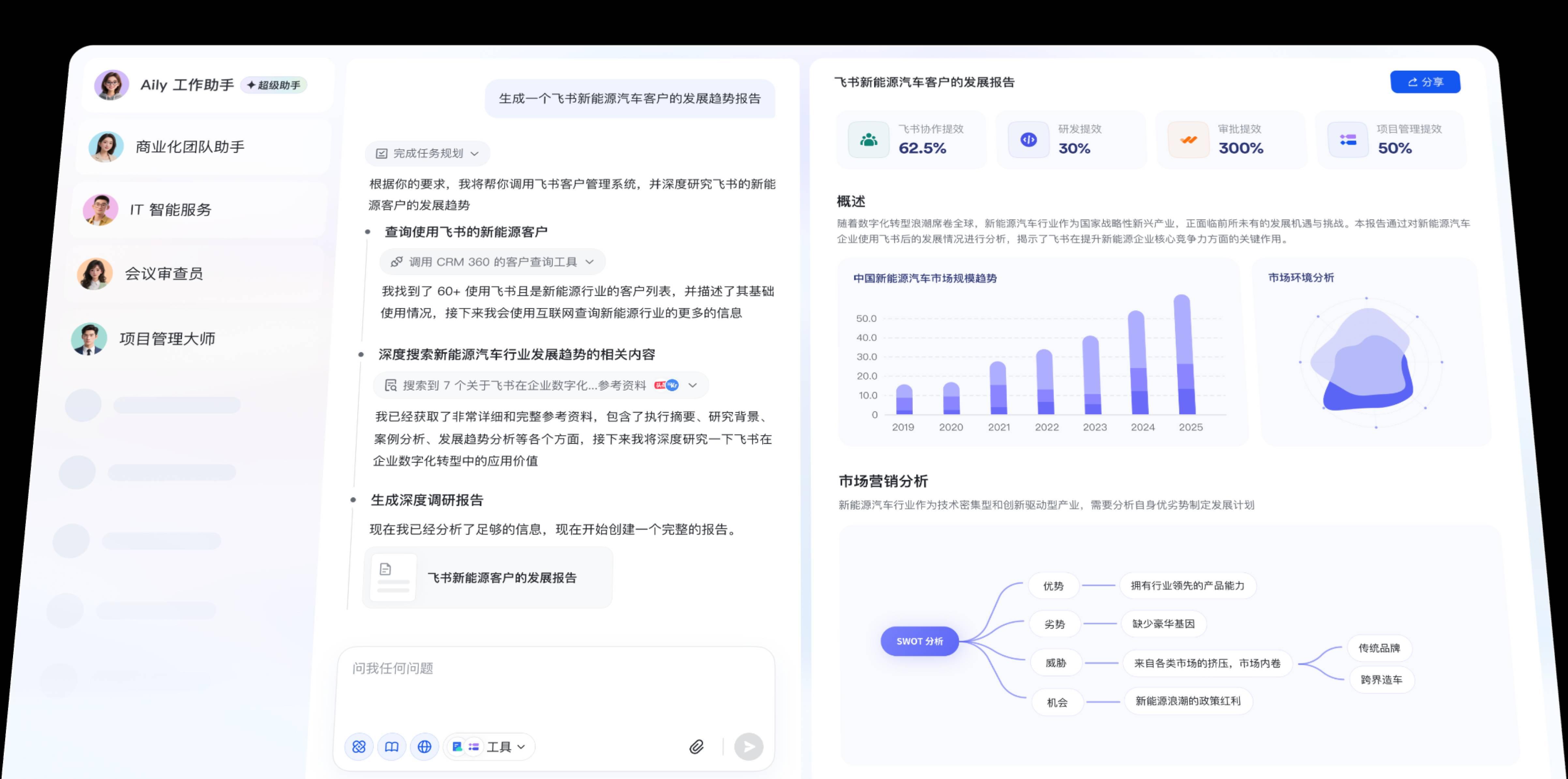Select the 机会 node
Image resolution: width=1568 pixels, height=779 pixels.
[x=1057, y=702]
